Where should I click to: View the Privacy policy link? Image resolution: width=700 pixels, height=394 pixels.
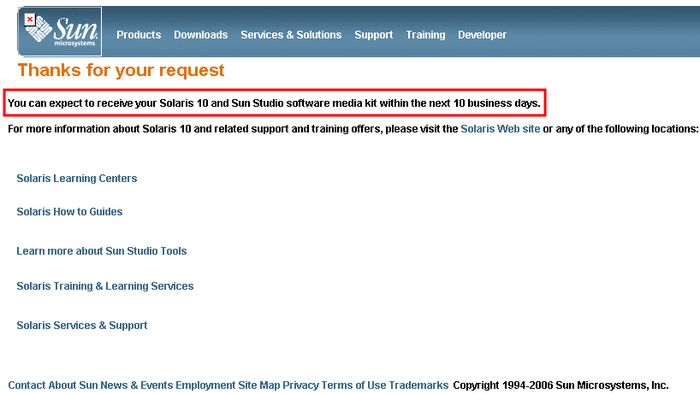(300, 385)
